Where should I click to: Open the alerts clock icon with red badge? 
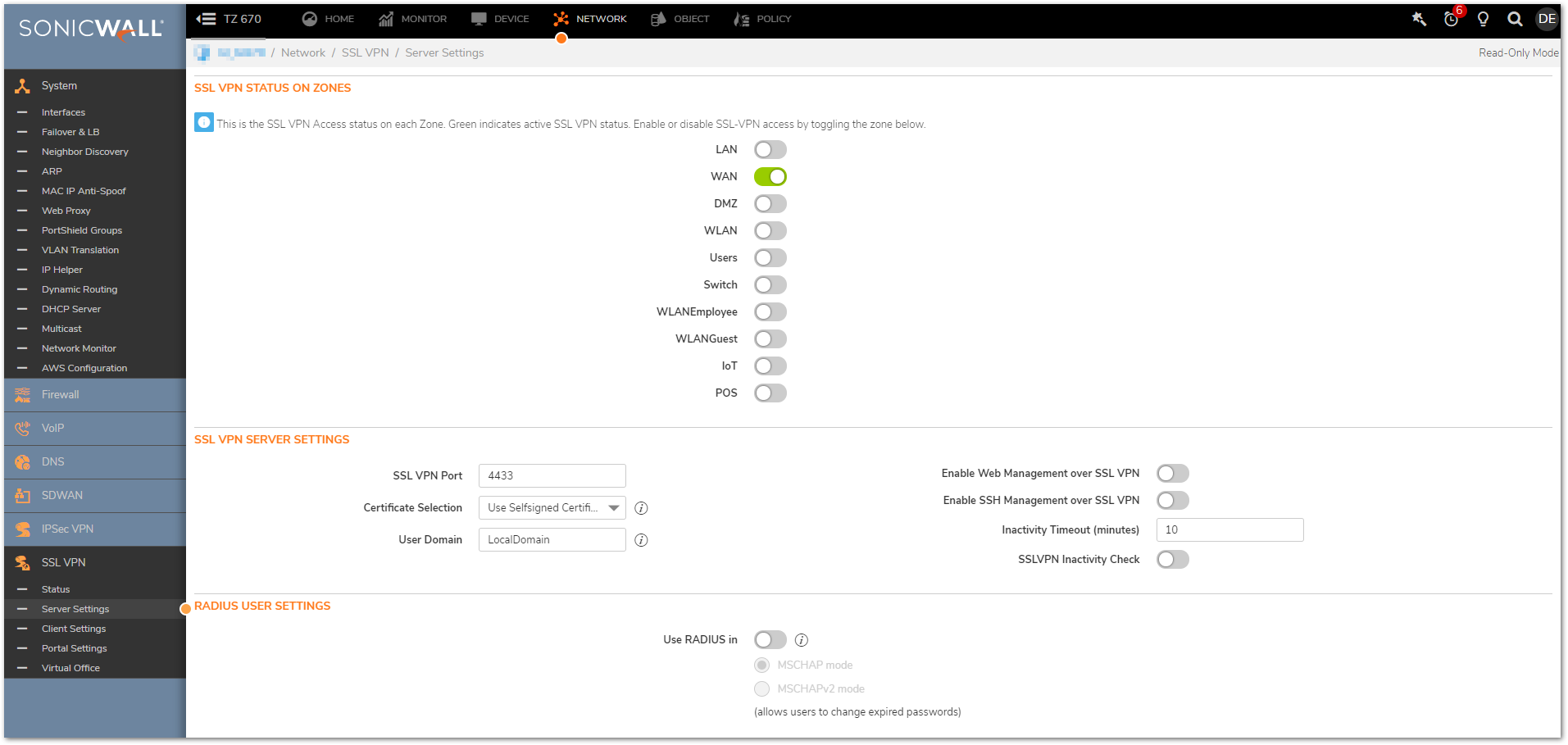[x=1451, y=19]
